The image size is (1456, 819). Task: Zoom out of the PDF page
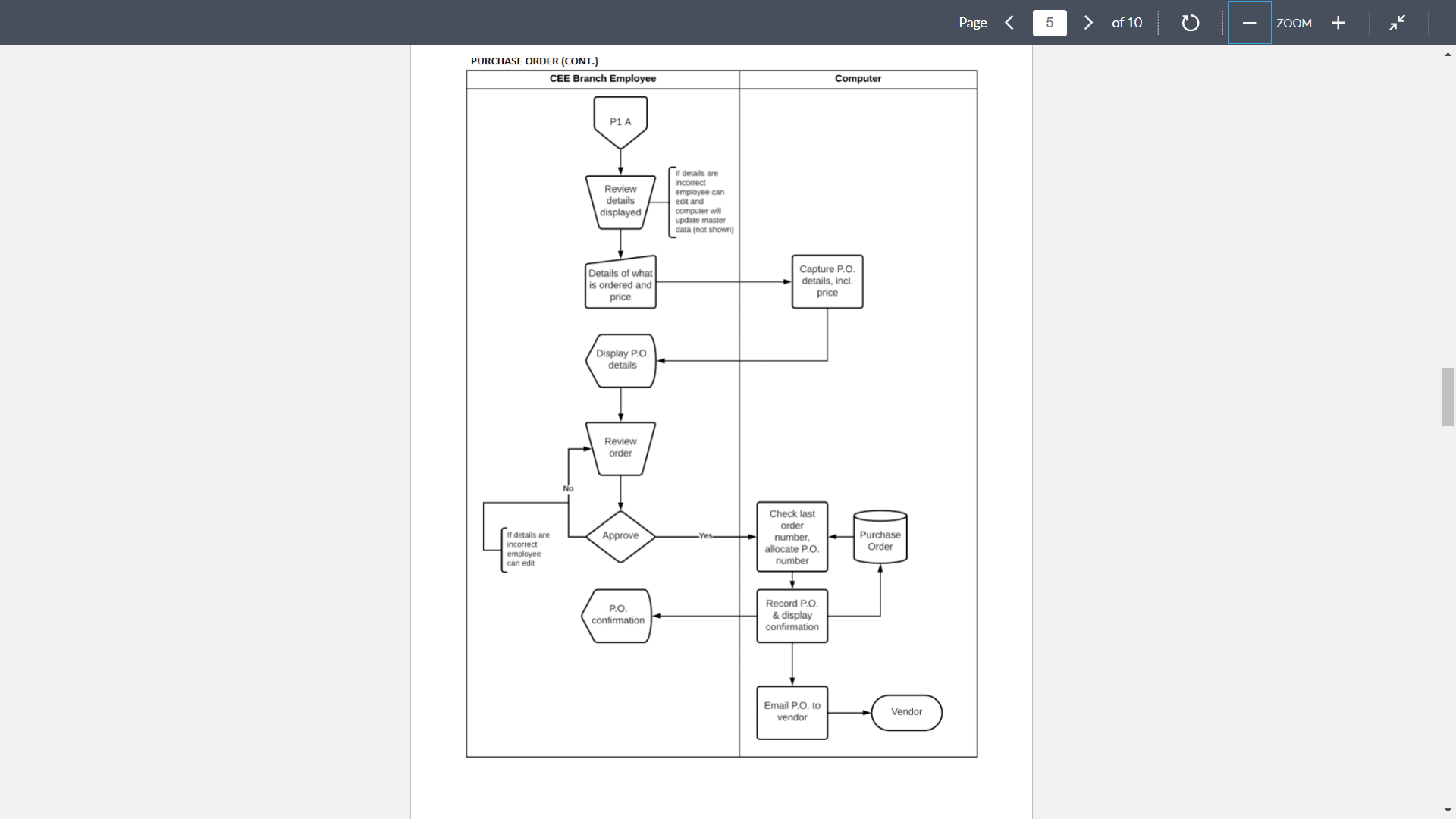[1250, 23]
